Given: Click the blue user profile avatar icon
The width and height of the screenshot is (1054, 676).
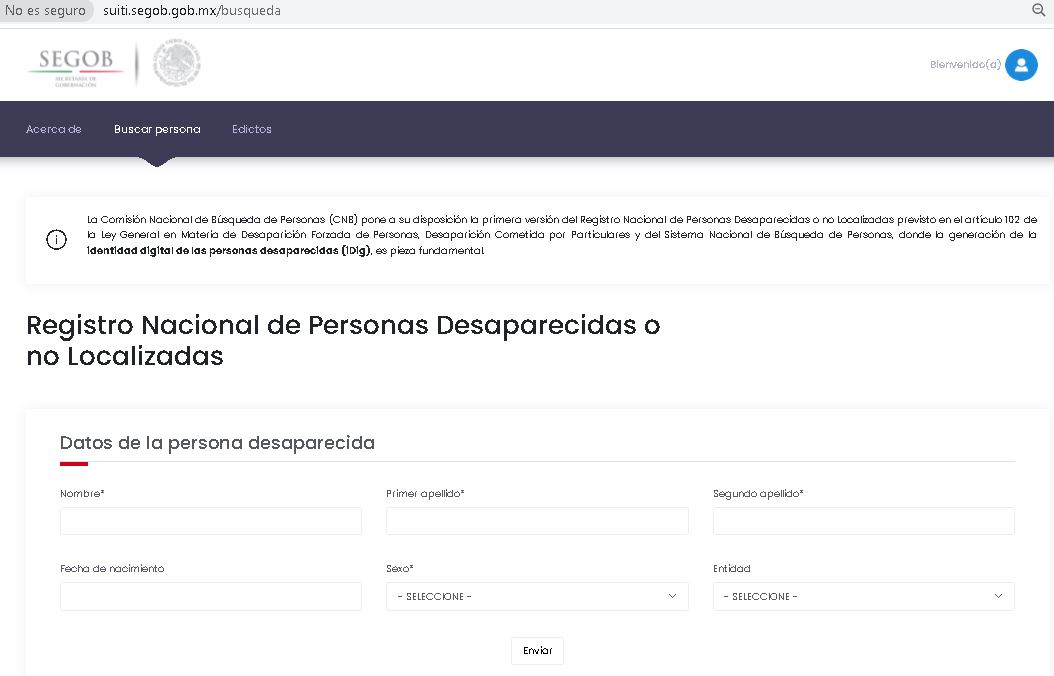Looking at the screenshot, I should pos(1021,65).
